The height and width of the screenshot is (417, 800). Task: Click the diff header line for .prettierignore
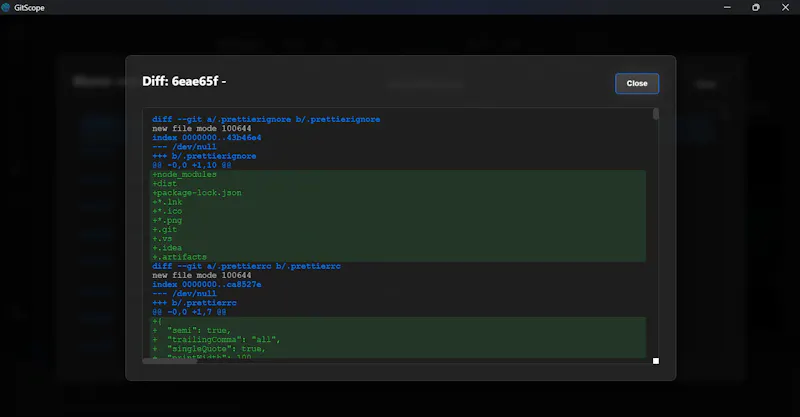coord(266,119)
